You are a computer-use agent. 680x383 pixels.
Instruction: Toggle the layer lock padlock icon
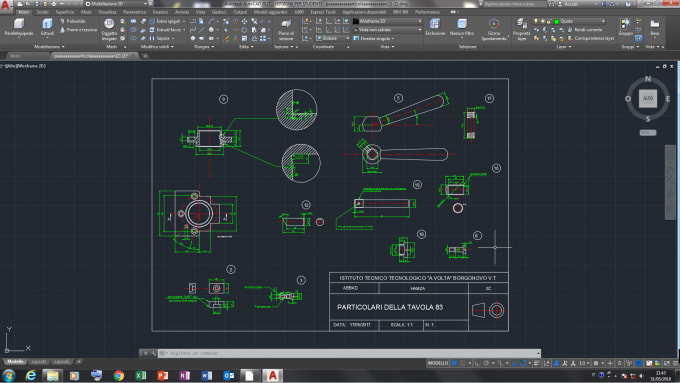[x=549, y=21]
